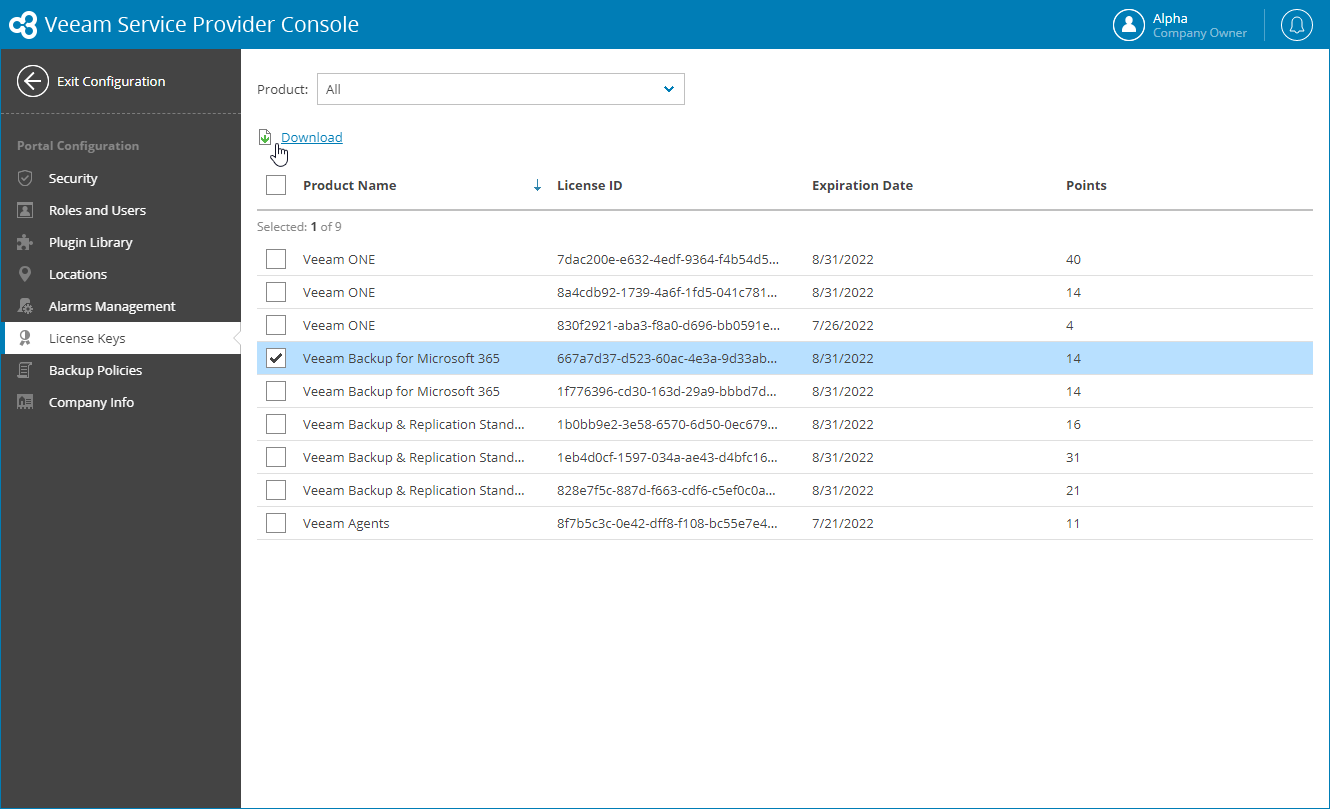
Task: Click the Alpha user avatar icon
Action: (1129, 25)
